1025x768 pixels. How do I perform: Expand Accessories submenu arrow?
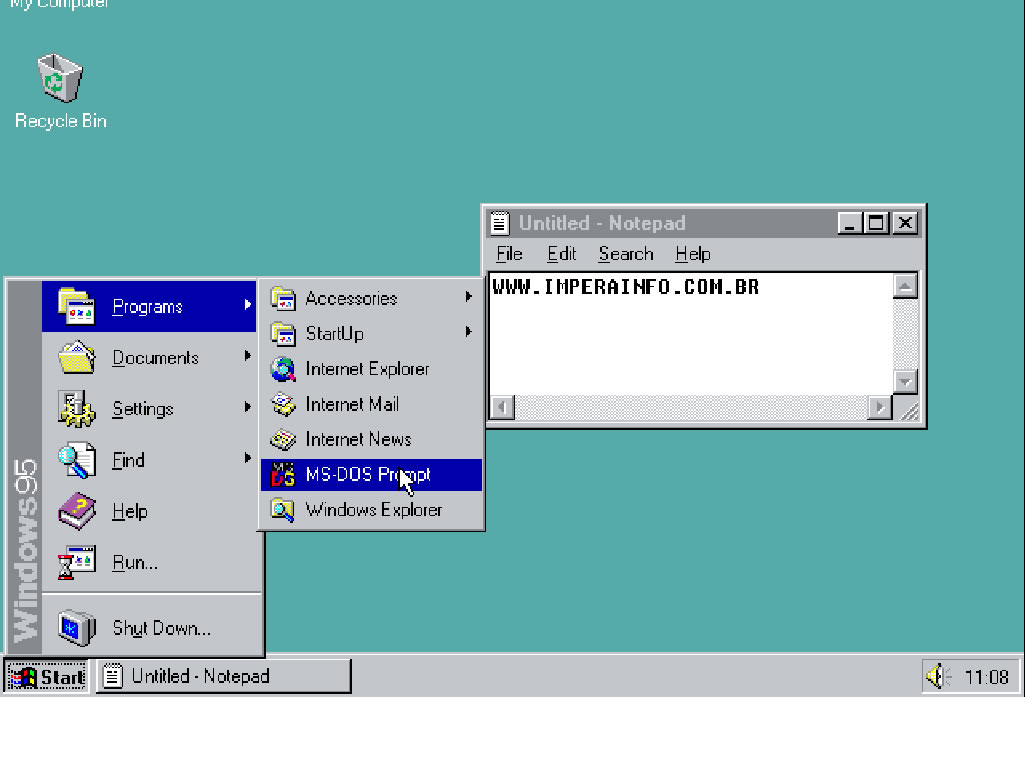(x=469, y=297)
